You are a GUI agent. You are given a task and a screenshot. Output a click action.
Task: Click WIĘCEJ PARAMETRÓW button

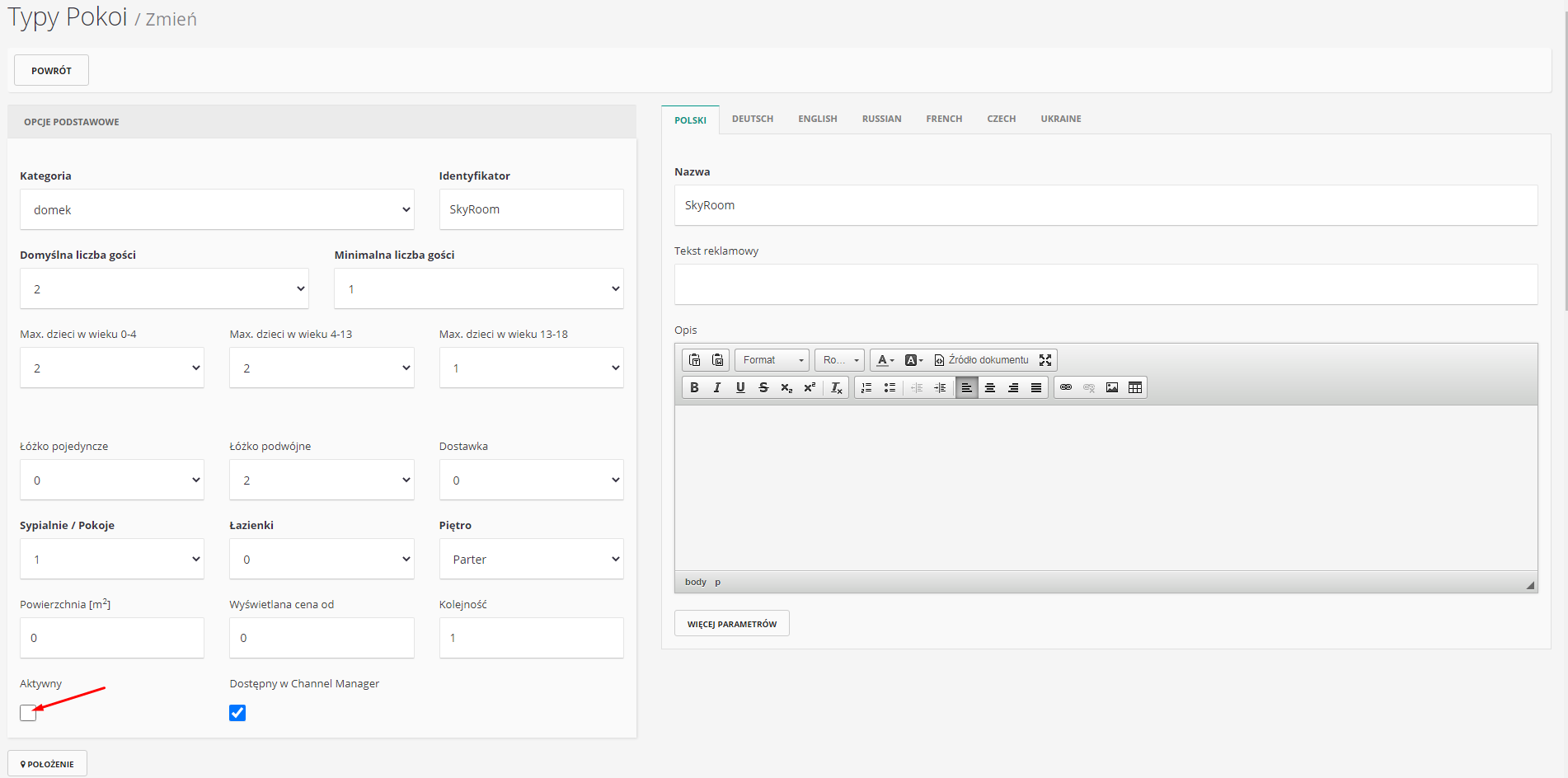[732, 624]
